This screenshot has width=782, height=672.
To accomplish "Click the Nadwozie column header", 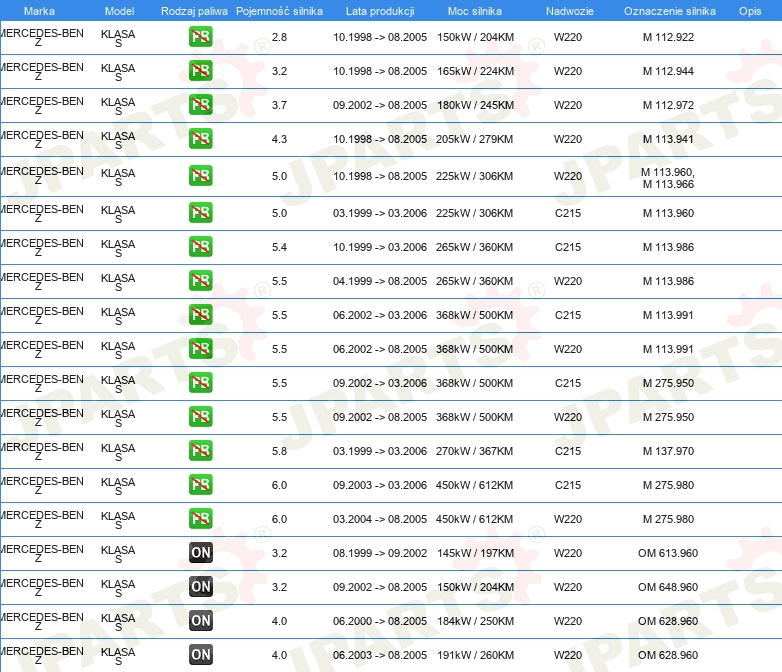I will 570,11.
